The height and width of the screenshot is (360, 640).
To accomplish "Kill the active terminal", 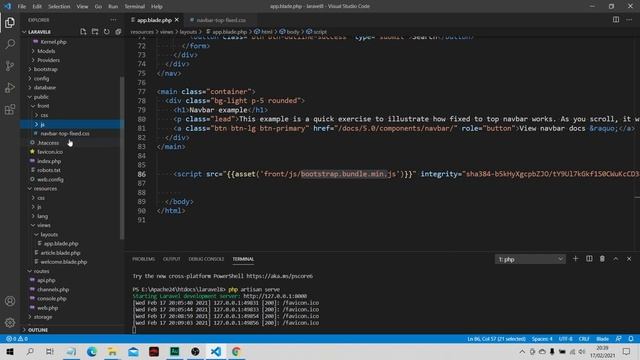I will click(x=602, y=259).
